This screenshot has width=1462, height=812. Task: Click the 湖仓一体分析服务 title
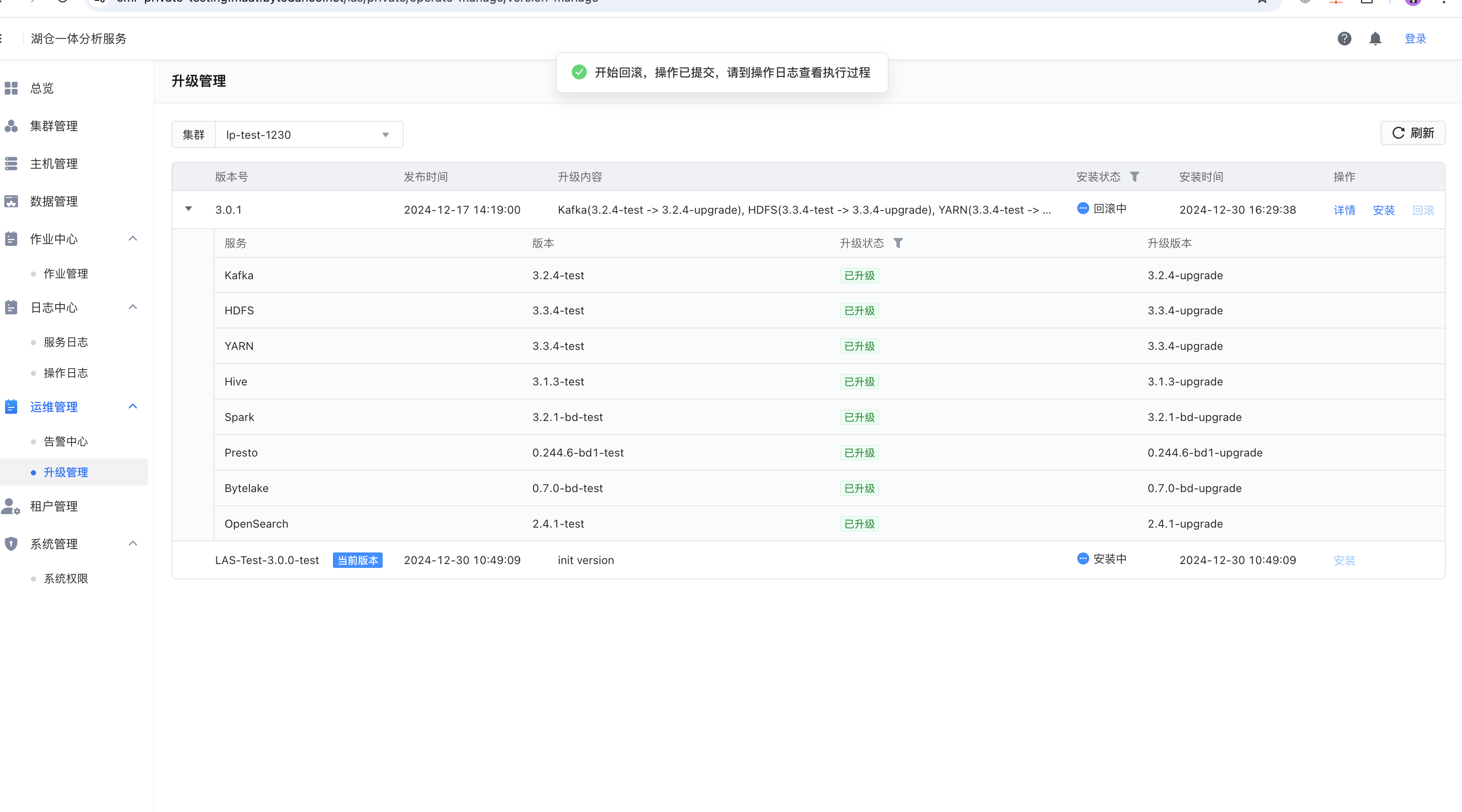[x=78, y=39]
